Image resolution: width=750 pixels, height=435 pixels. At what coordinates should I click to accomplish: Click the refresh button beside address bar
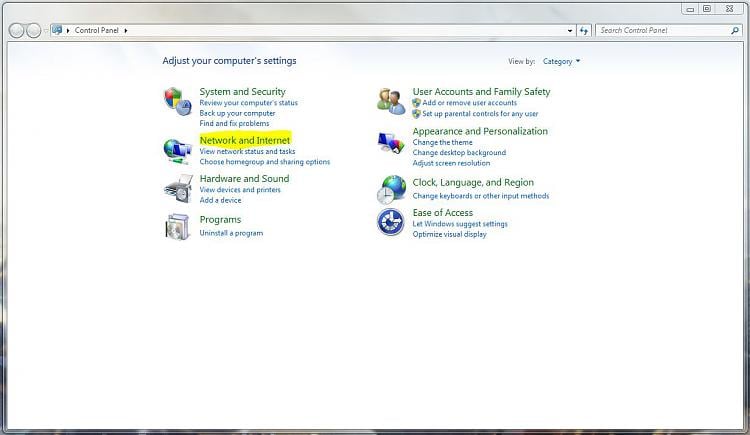click(x=584, y=31)
